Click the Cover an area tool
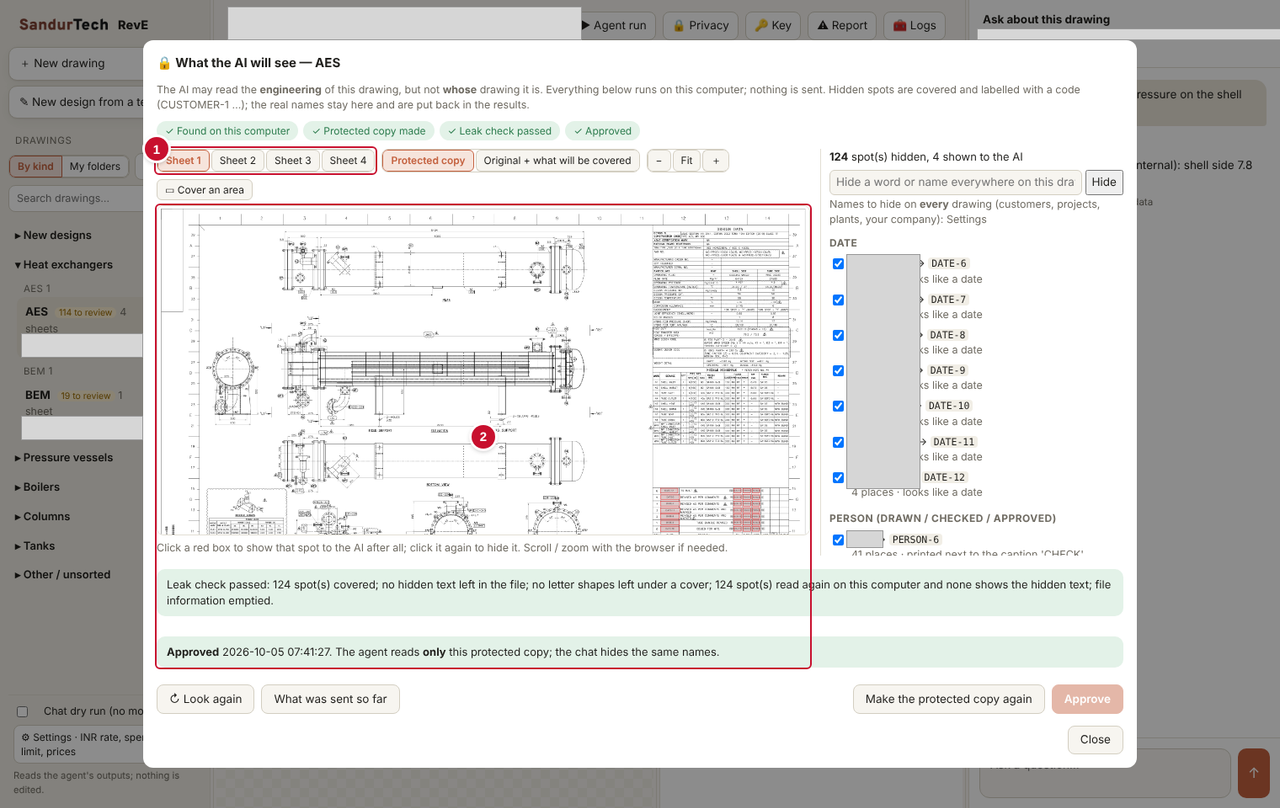Image resolution: width=1280 pixels, height=808 pixels. [205, 190]
